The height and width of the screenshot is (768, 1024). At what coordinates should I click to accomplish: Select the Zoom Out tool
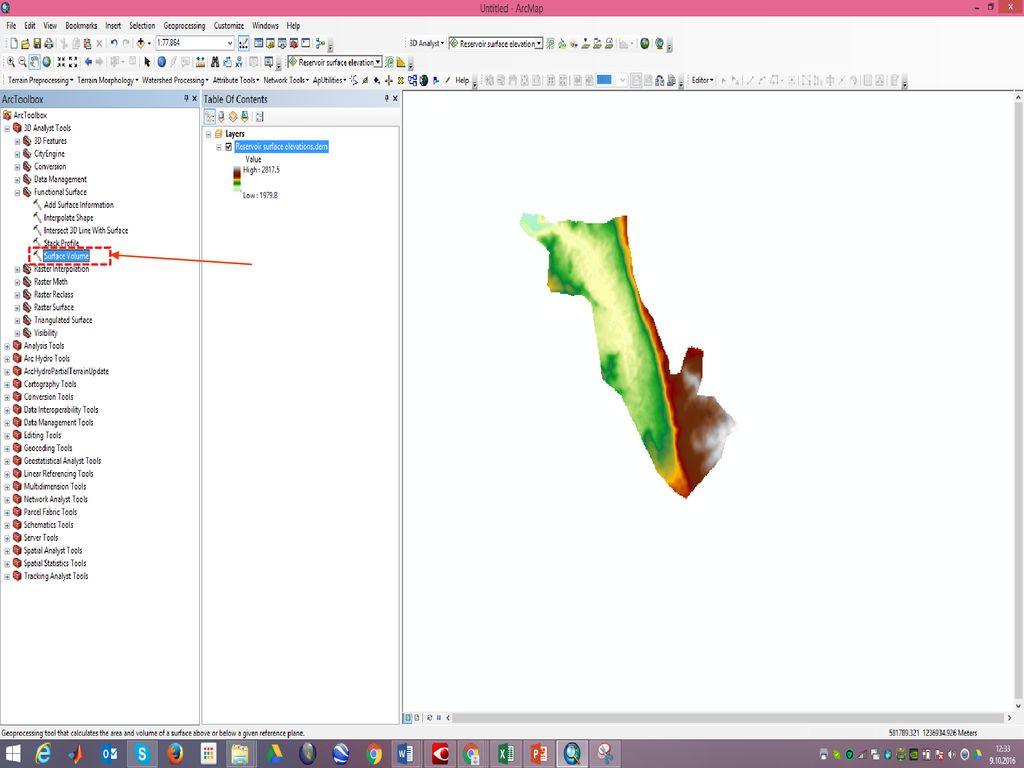pyautogui.click(x=22, y=62)
